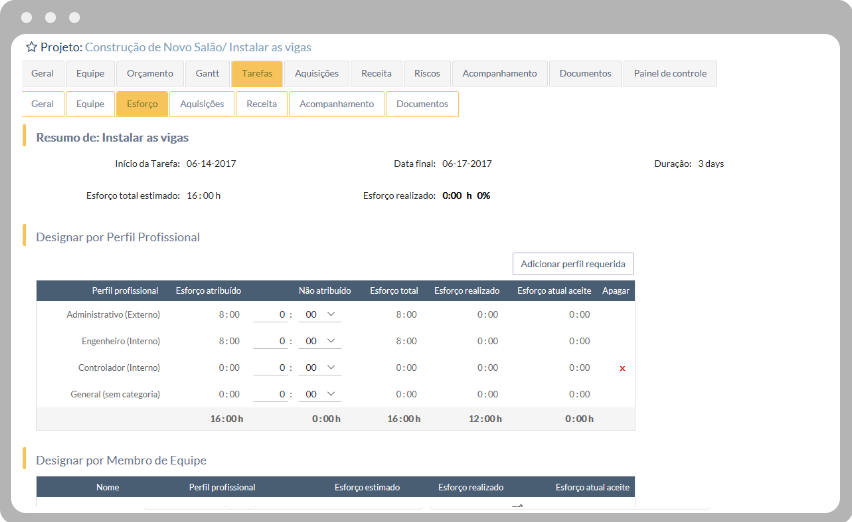Screen dimensions: 852x522
Task: Open the Aquisições sub-tab under Tarefas
Action: pos(202,104)
